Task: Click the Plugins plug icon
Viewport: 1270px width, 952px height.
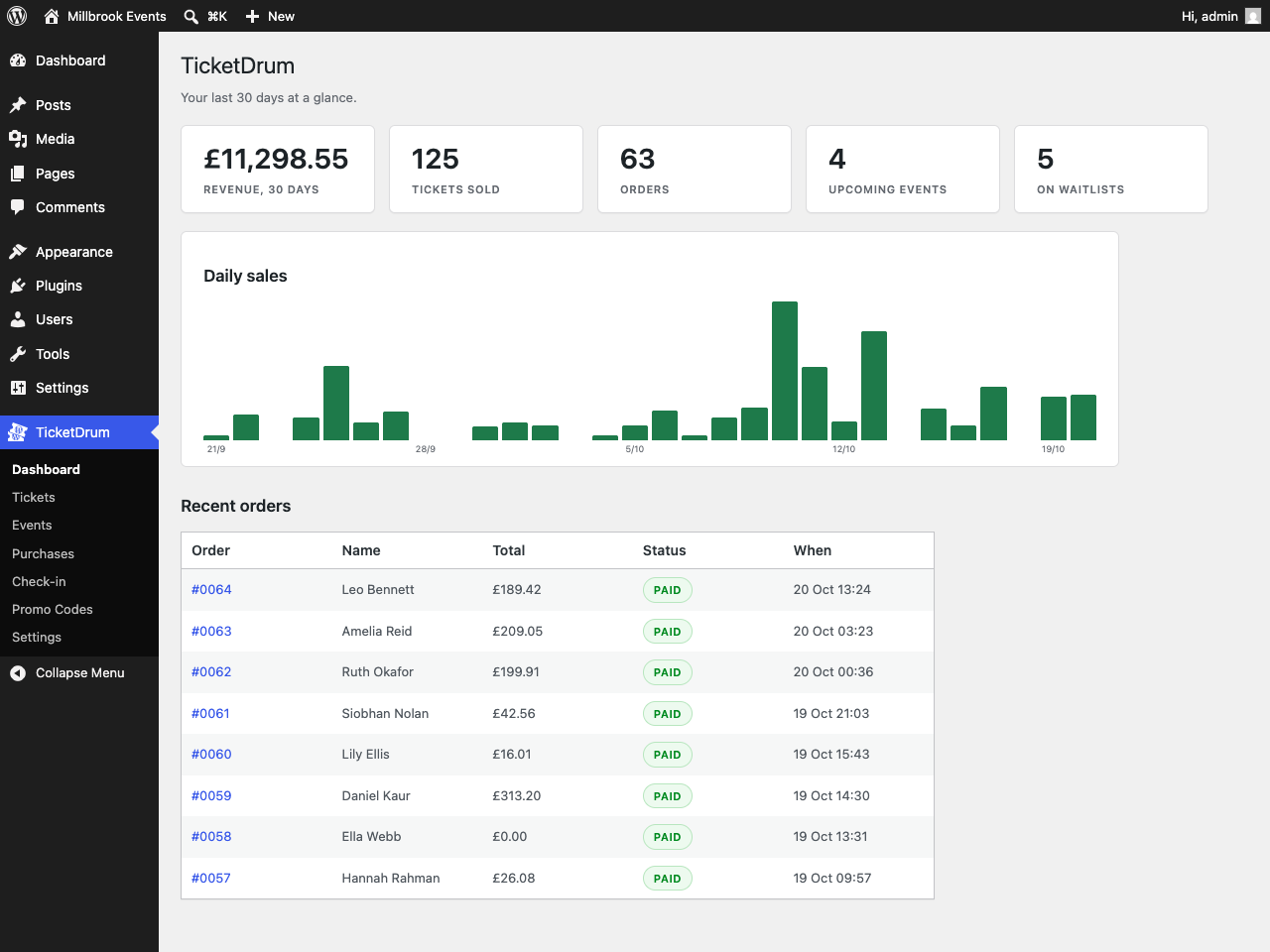Action: tap(18, 286)
